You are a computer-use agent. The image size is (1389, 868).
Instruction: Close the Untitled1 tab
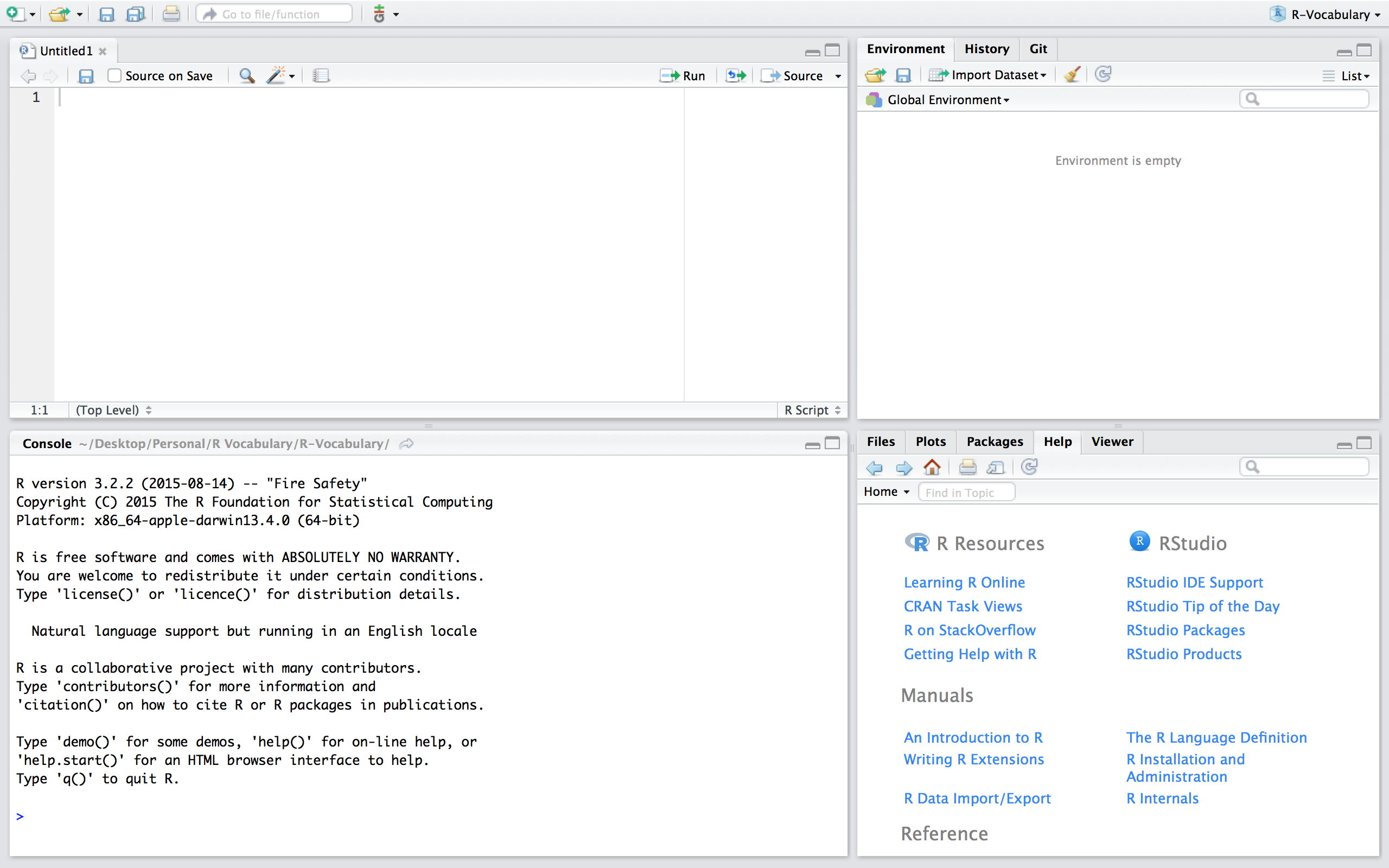point(103,51)
